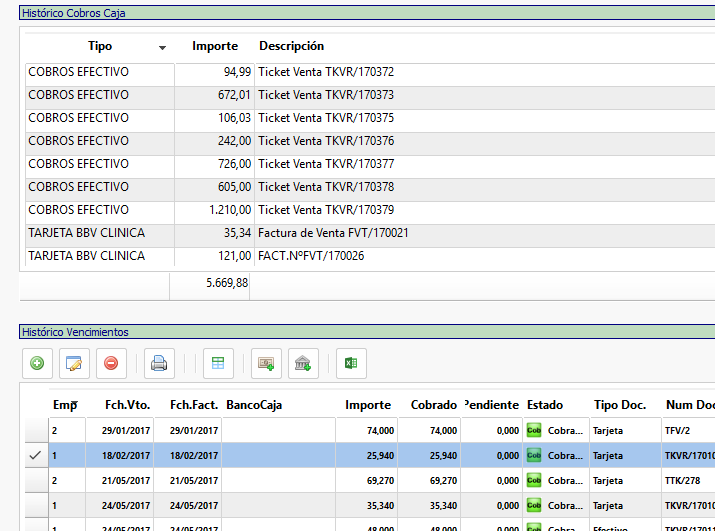Click the 21/05/2017 Fch.Fact. cell
715x531 pixels.
click(188, 481)
